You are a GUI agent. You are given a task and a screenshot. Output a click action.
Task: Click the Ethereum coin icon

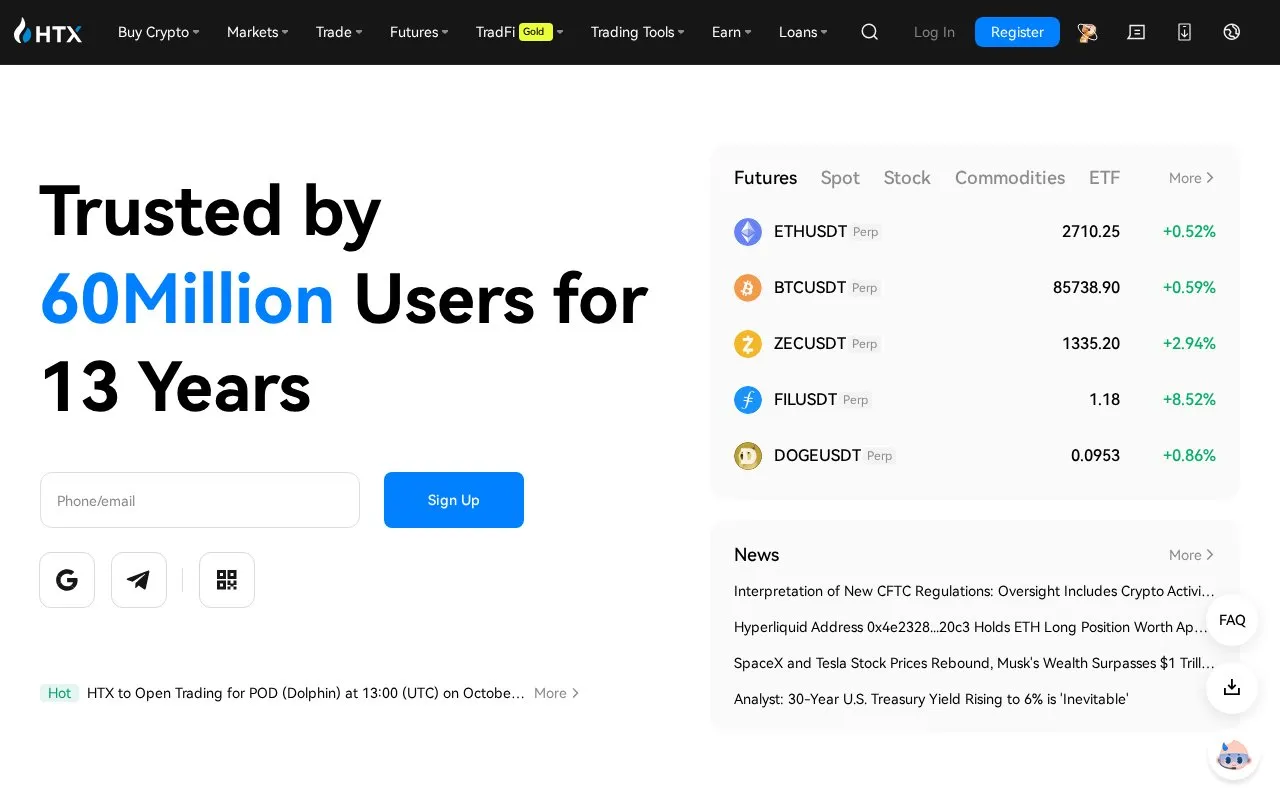[748, 232]
